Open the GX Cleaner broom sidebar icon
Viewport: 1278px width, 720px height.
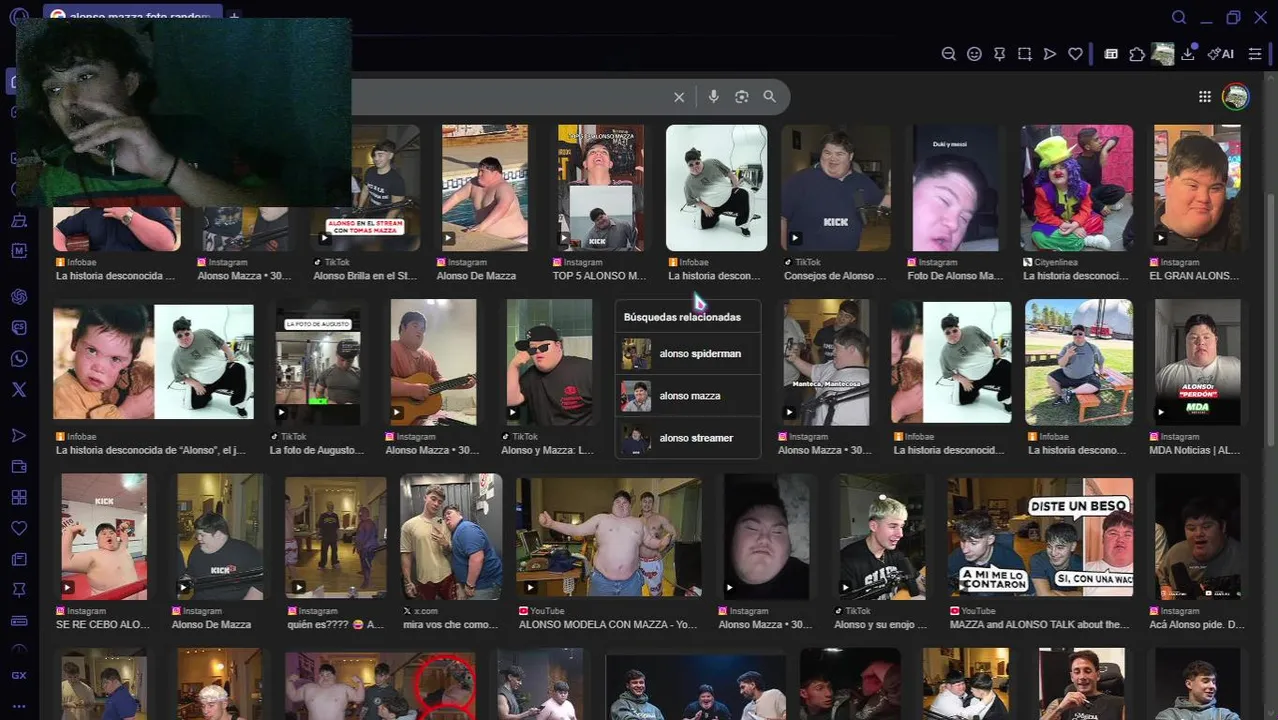(18, 220)
